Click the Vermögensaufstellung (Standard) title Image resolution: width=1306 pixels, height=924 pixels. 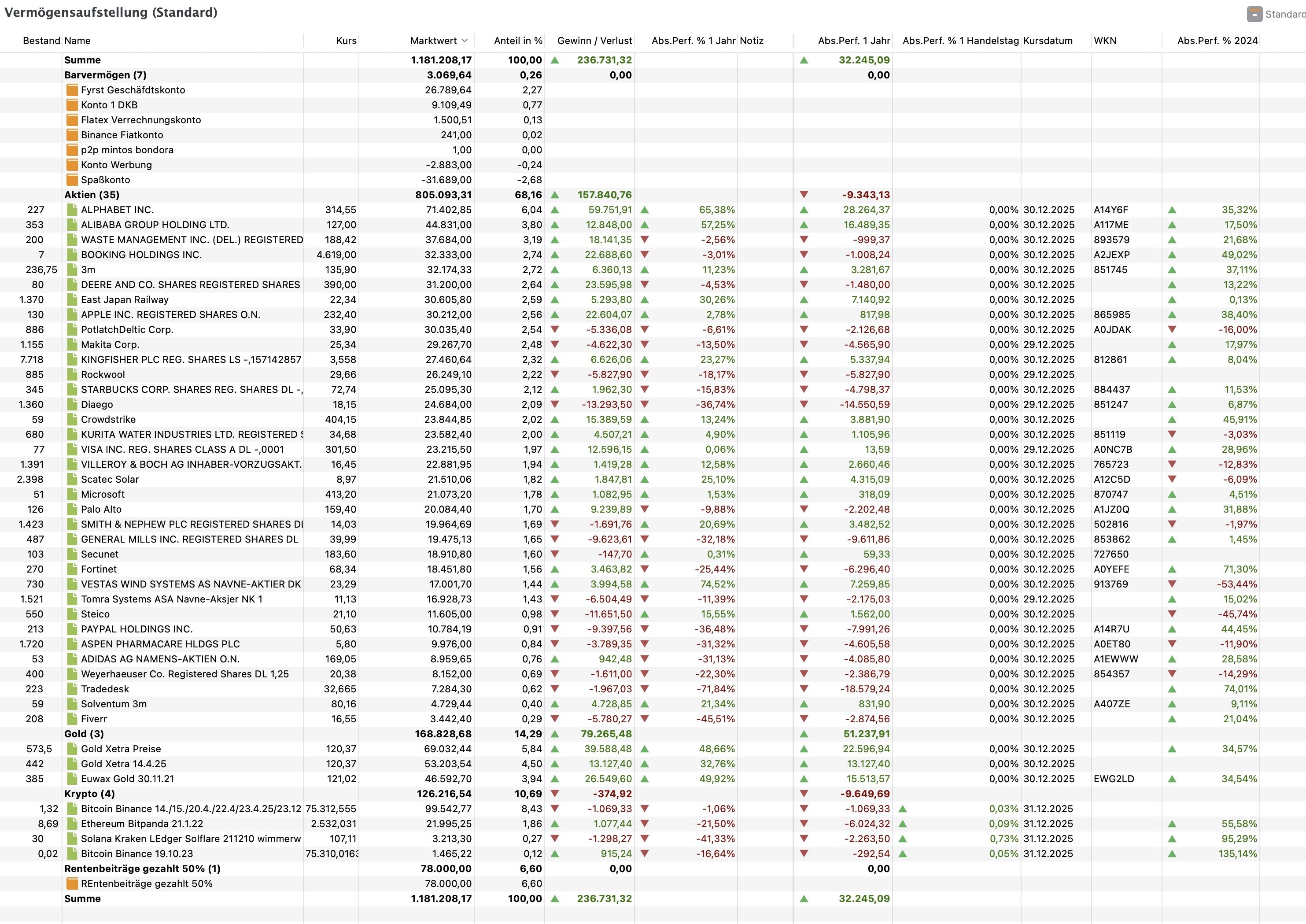click(x=111, y=12)
